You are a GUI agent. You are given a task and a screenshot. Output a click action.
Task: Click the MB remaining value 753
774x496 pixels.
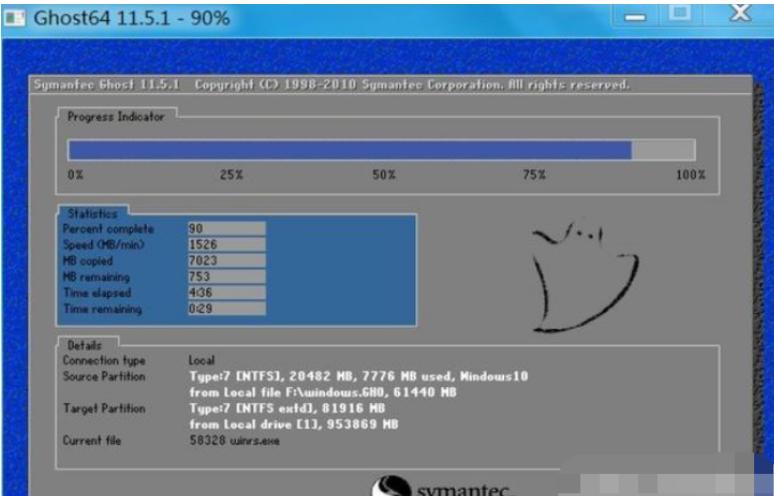coord(227,276)
